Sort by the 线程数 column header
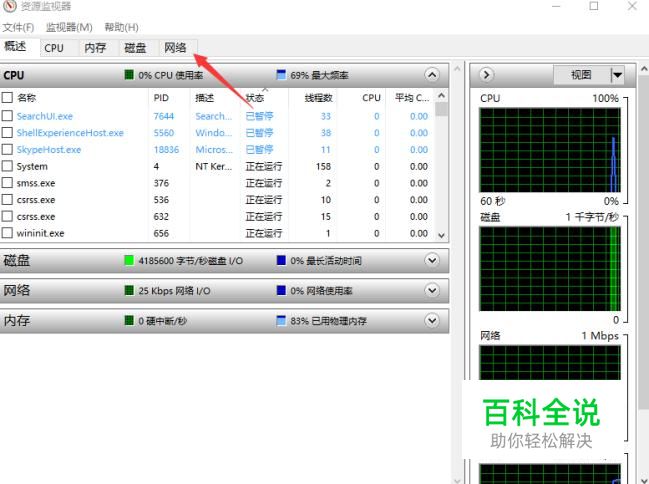 (x=318, y=98)
